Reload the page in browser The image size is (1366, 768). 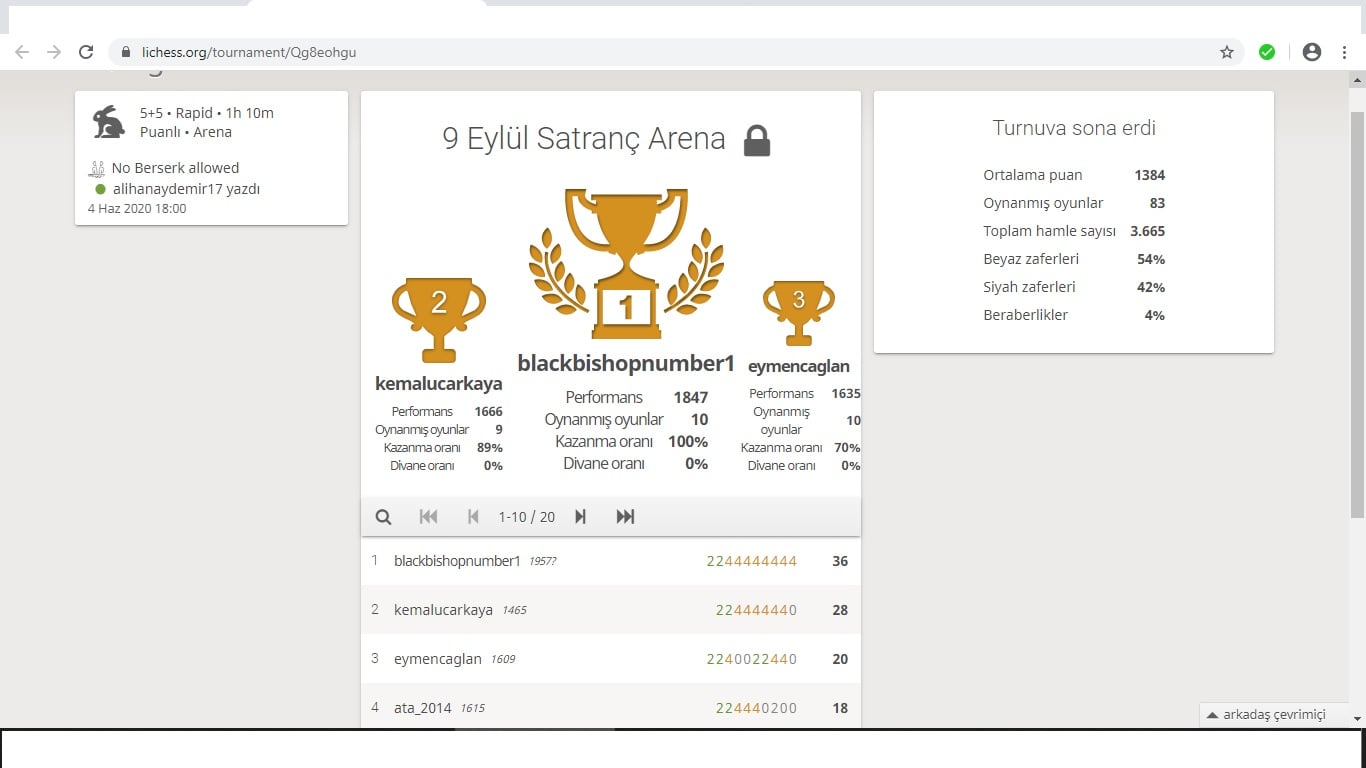click(x=86, y=52)
